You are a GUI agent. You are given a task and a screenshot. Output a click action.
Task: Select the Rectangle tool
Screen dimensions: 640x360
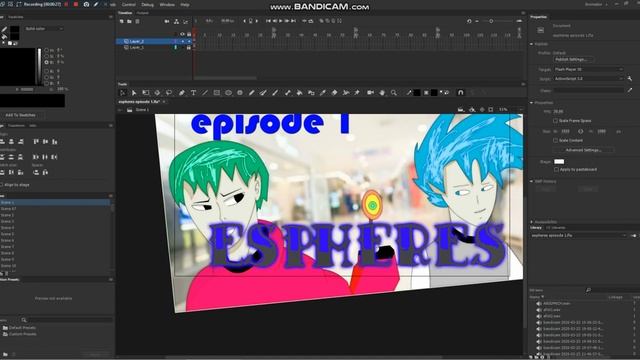point(217,93)
